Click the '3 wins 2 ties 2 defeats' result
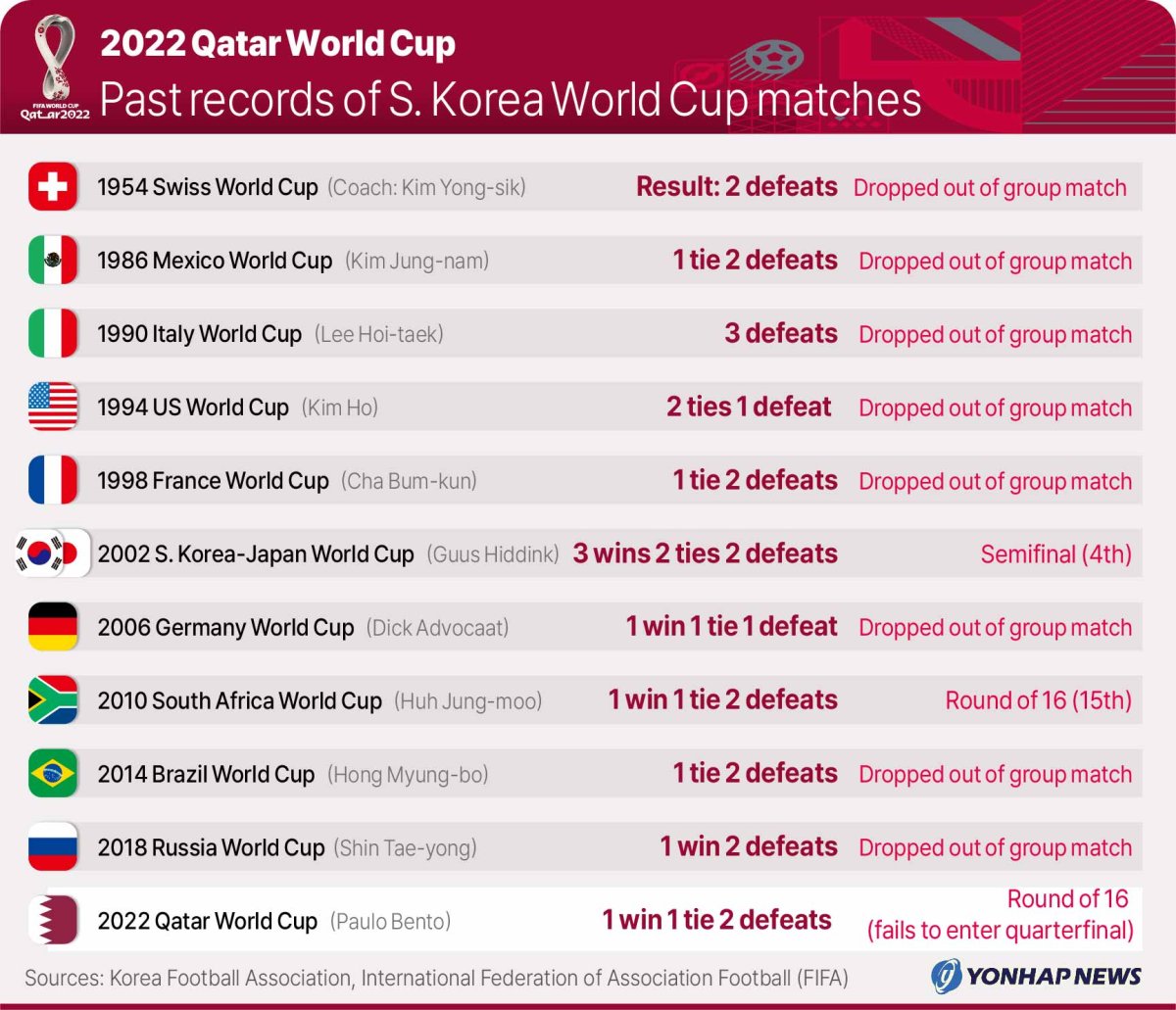 705,553
